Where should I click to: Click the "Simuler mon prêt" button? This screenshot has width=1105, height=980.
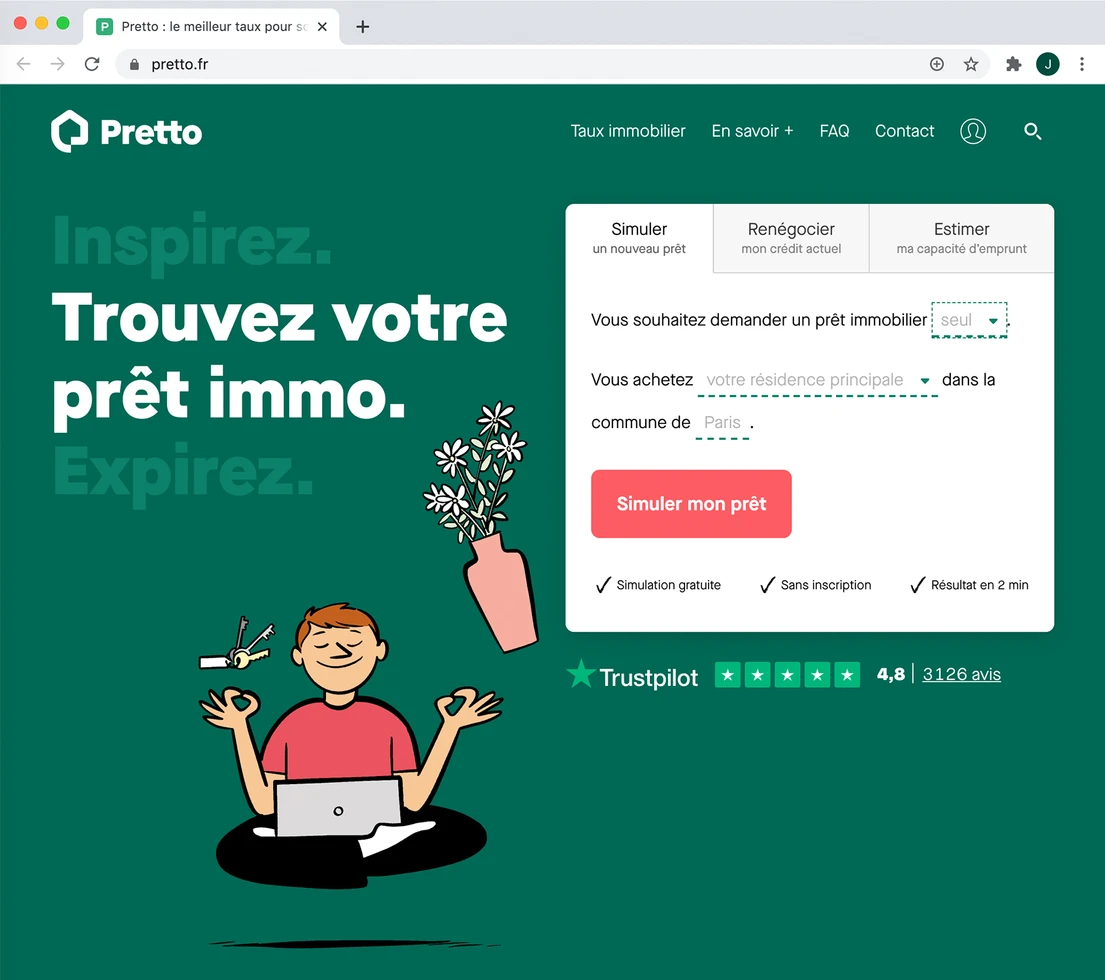pyautogui.click(x=691, y=504)
